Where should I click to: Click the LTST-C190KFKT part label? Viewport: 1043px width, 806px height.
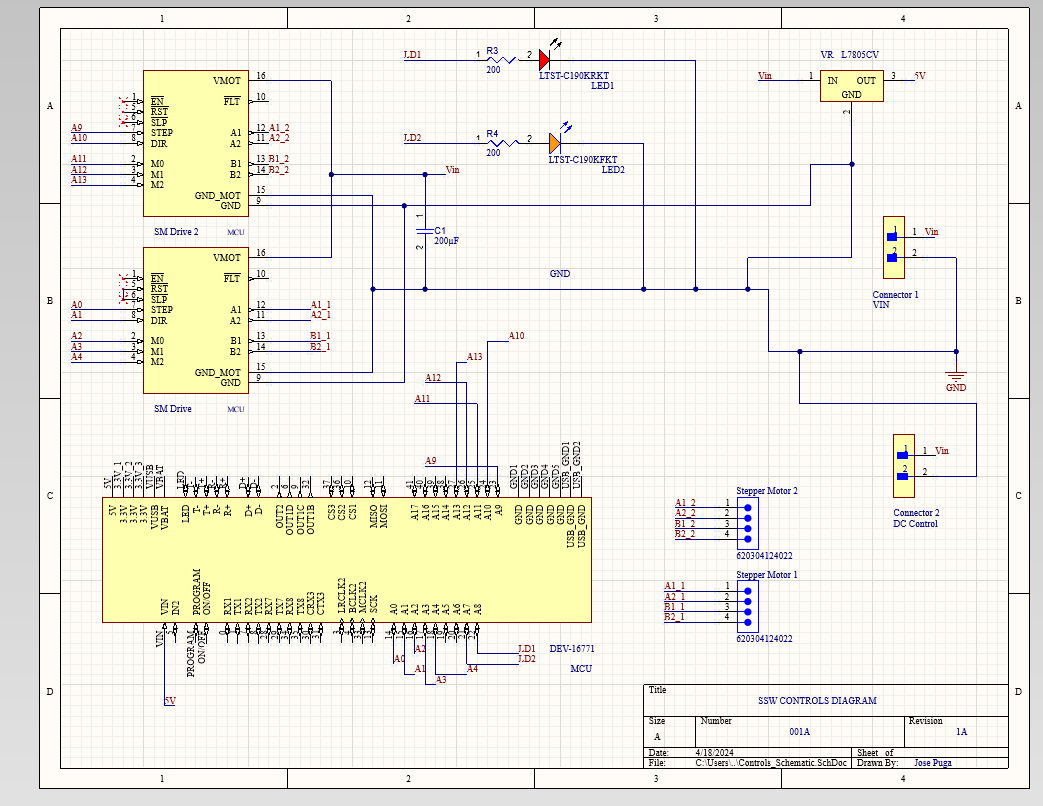(x=583, y=160)
